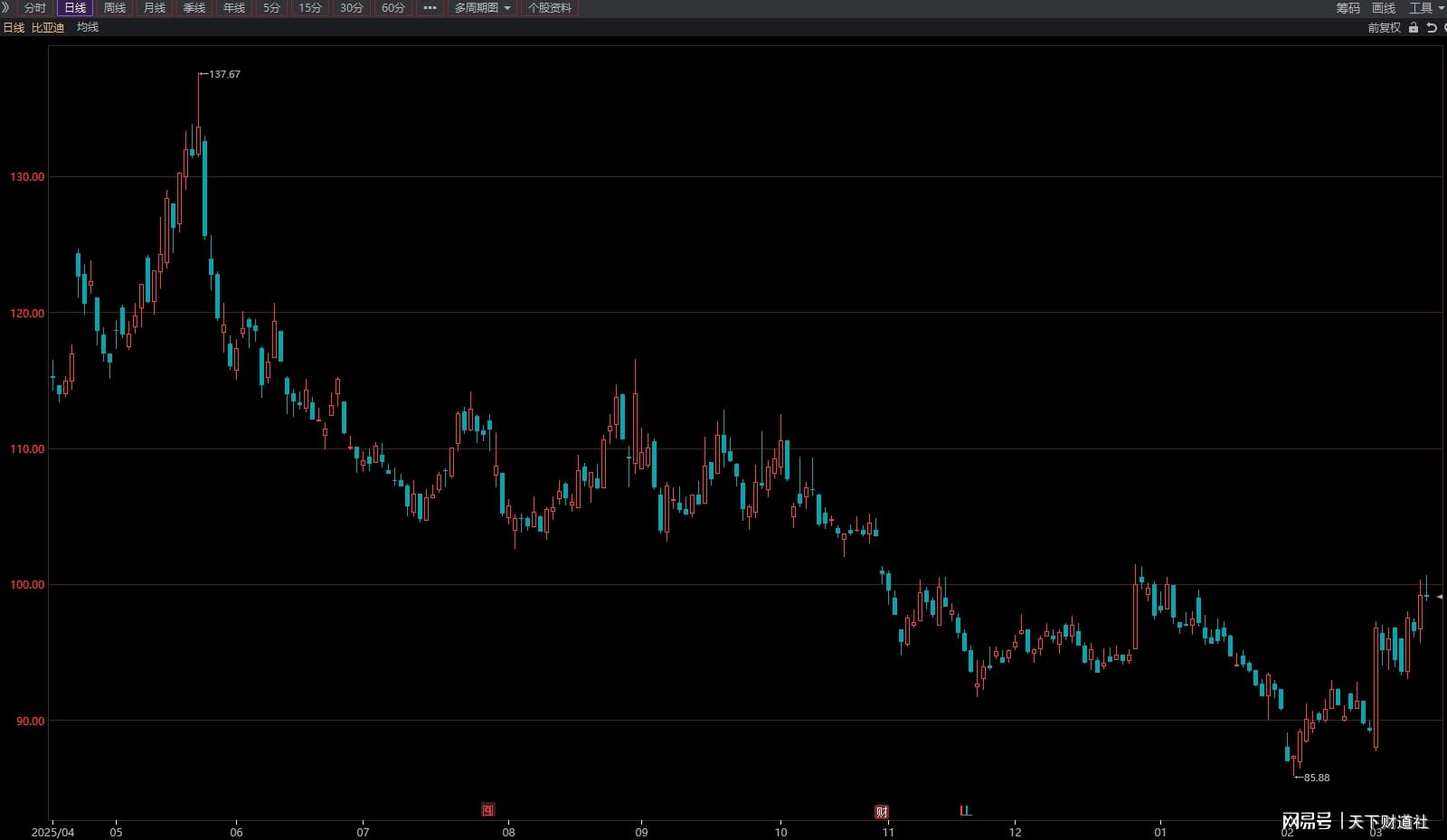Open the 多周期图 dropdown

(x=482, y=8)
